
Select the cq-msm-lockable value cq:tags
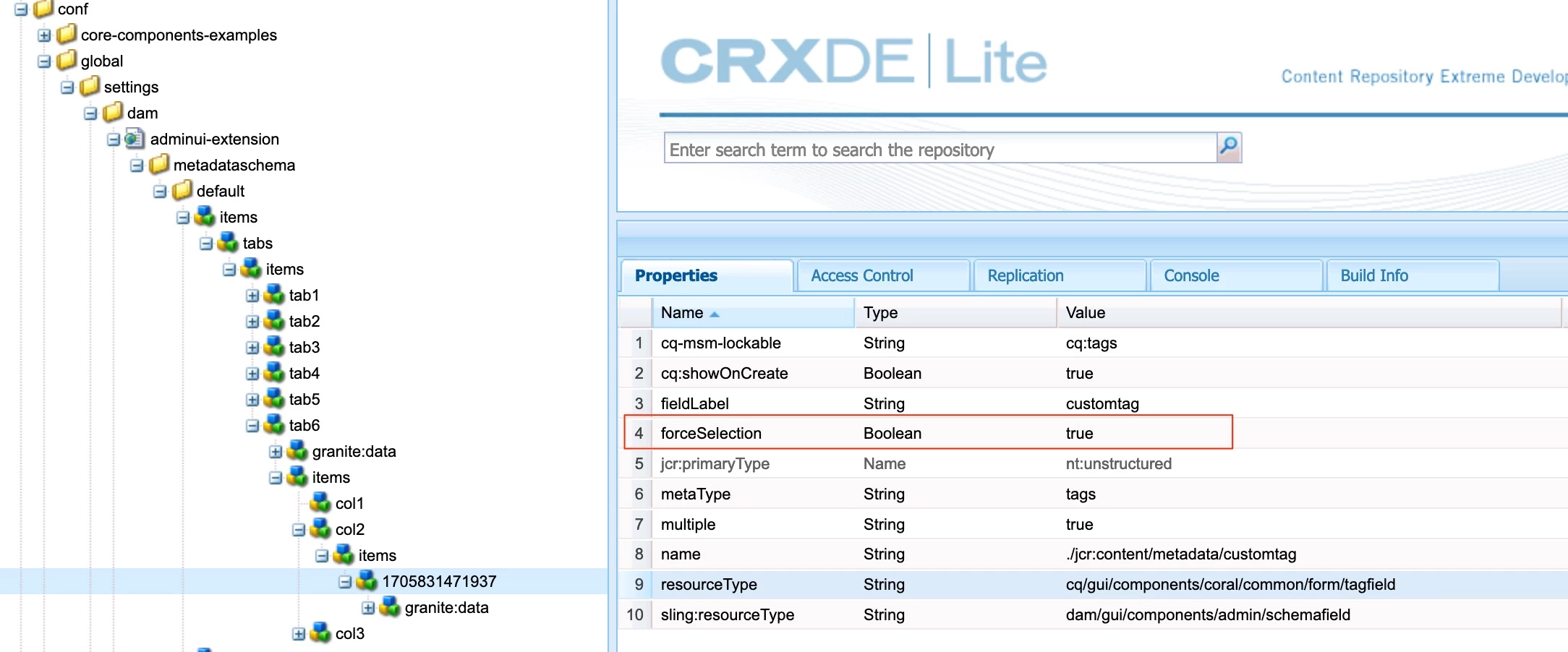pos(1091,343)
